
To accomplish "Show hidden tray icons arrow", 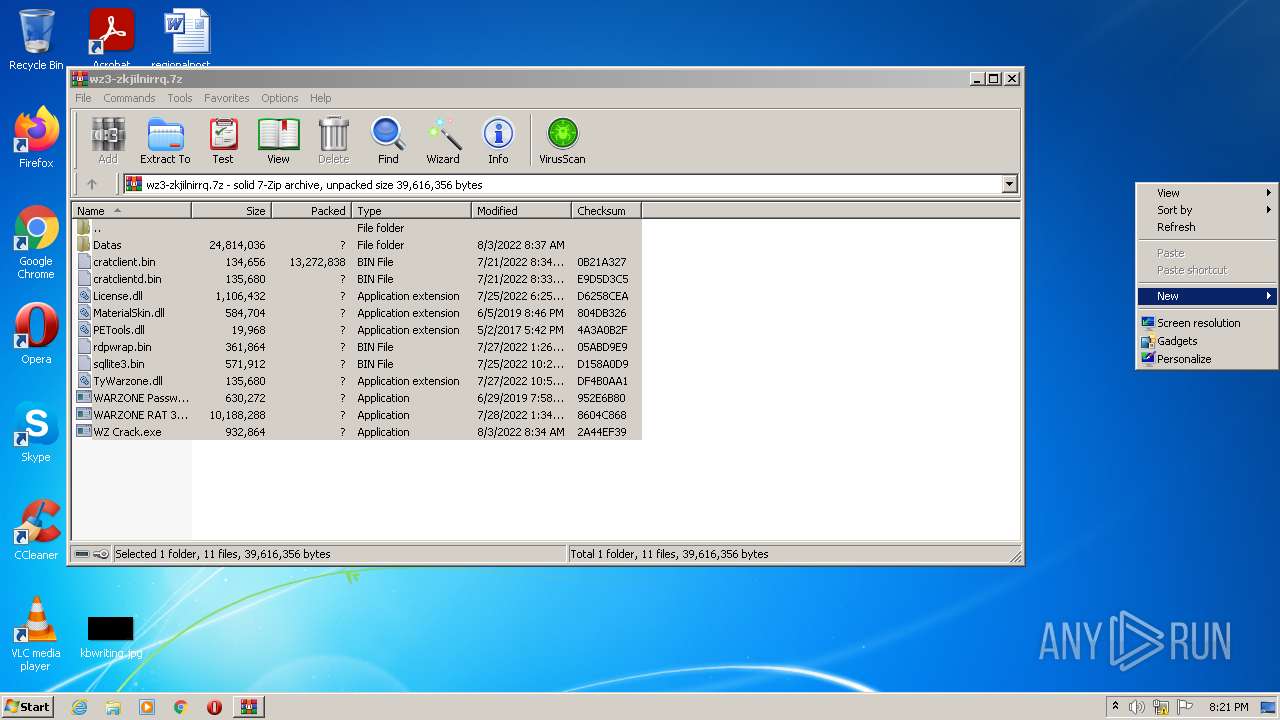I will (1115, 707).
